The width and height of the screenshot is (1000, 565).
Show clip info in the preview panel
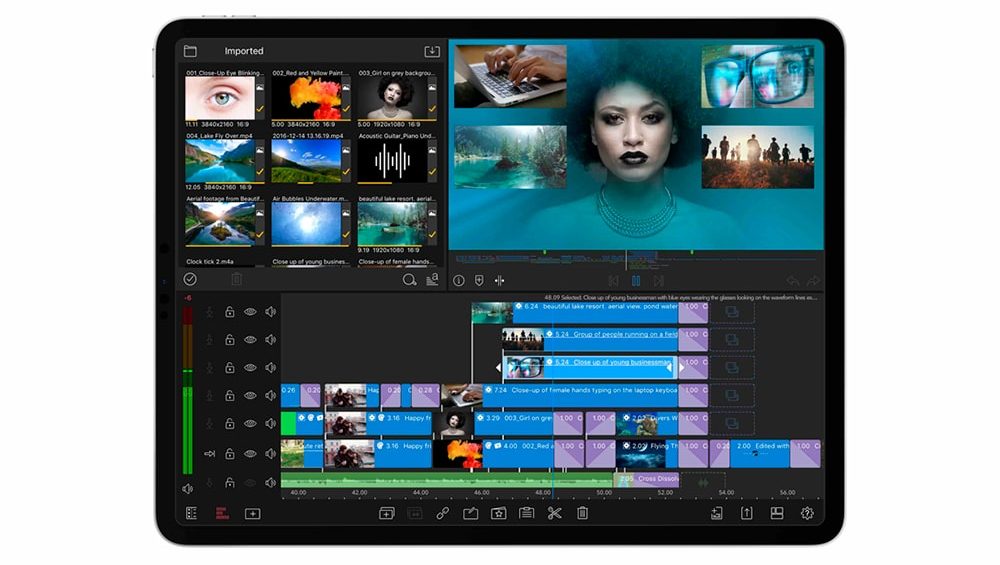(x=459, y=281)
